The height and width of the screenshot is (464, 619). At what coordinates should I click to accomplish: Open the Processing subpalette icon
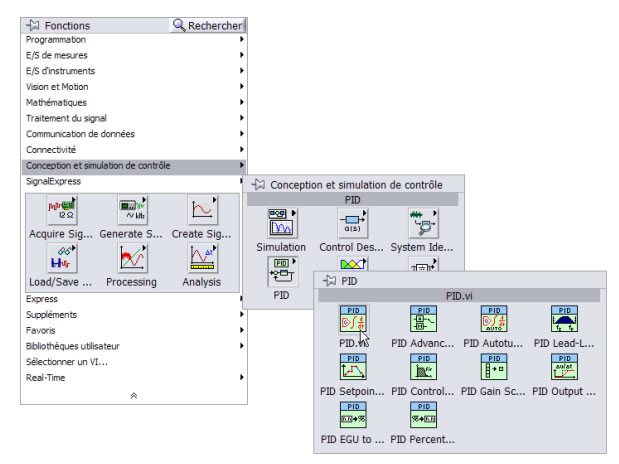(133, 259)
